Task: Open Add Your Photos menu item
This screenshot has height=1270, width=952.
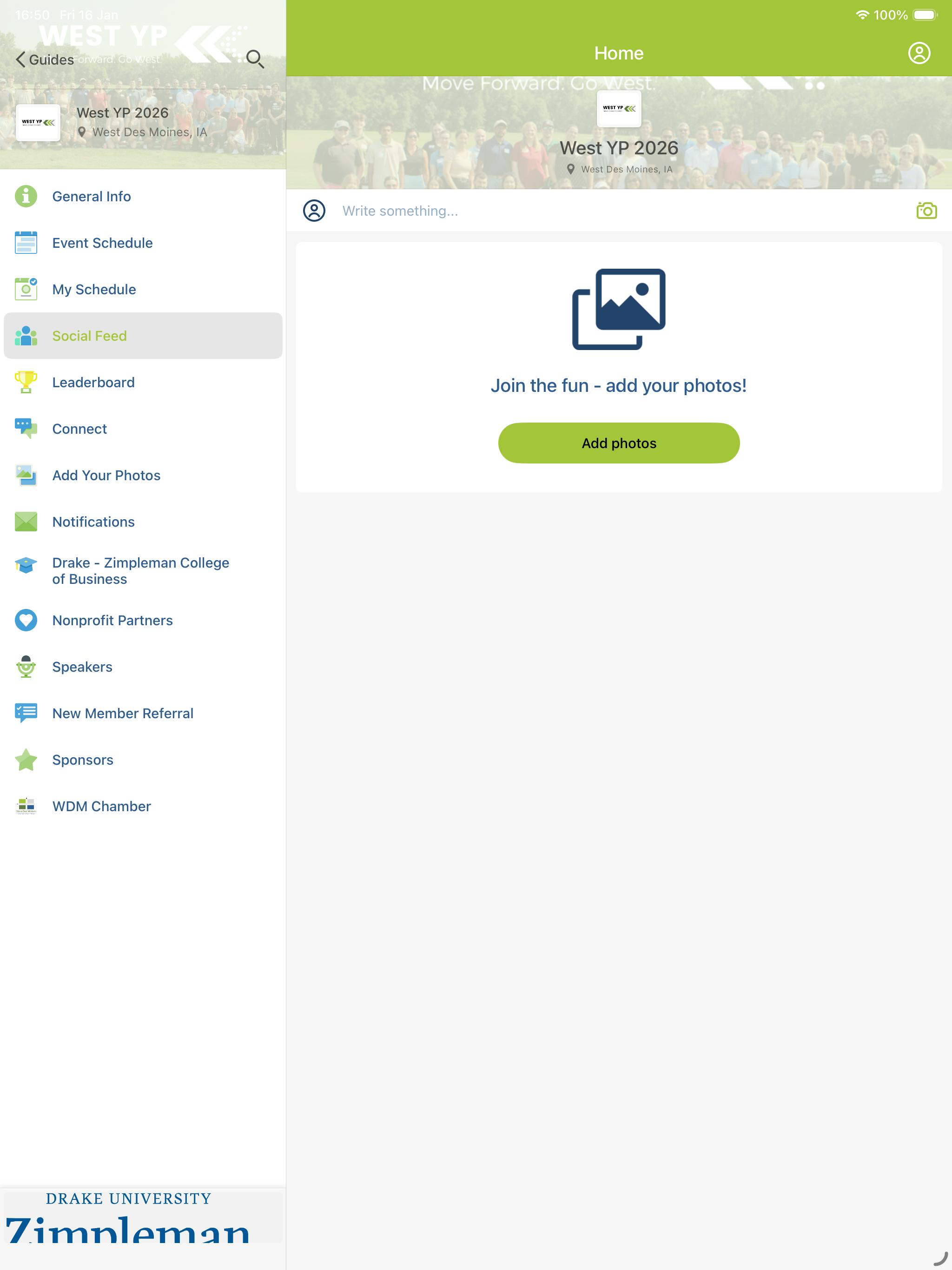Action: tap(143, 476)
